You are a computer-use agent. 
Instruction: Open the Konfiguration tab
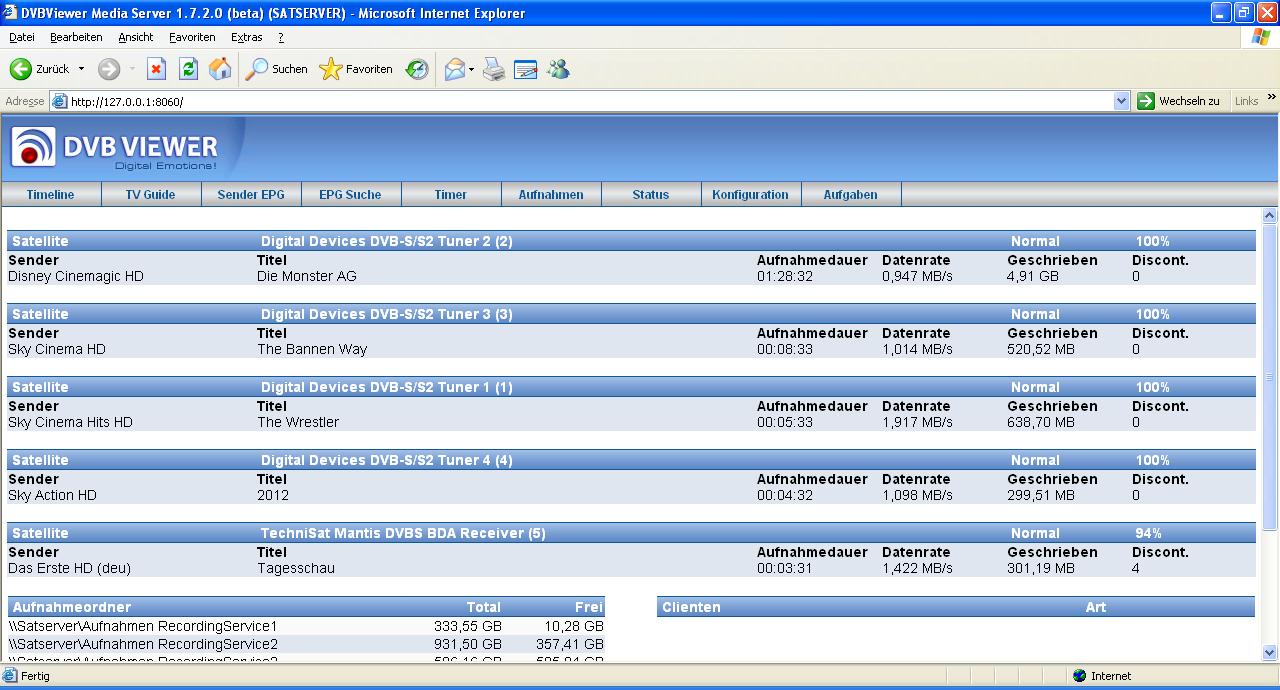click(x=751, y=195)
